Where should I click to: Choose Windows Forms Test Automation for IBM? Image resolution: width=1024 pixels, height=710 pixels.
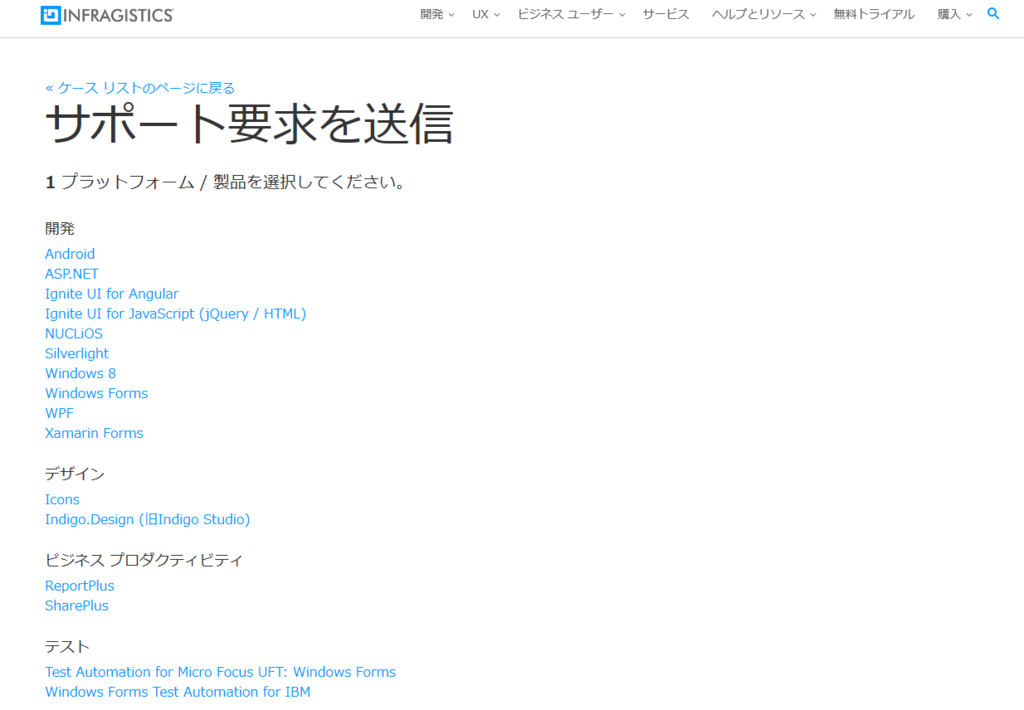point(178,692)
